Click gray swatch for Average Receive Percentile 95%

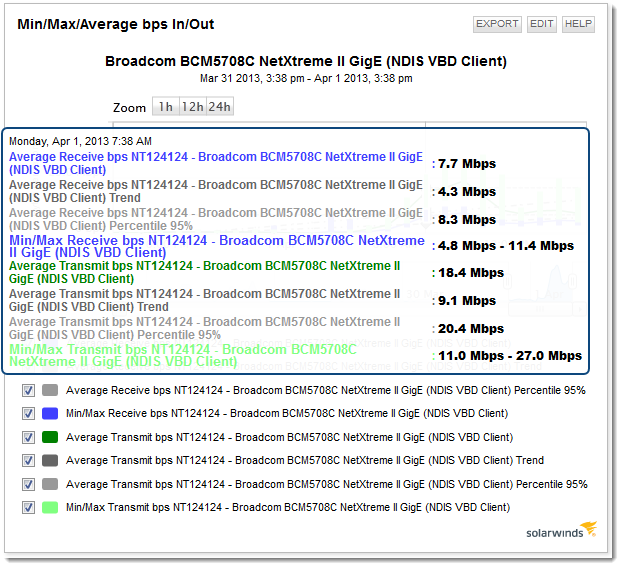pos(50,390)
